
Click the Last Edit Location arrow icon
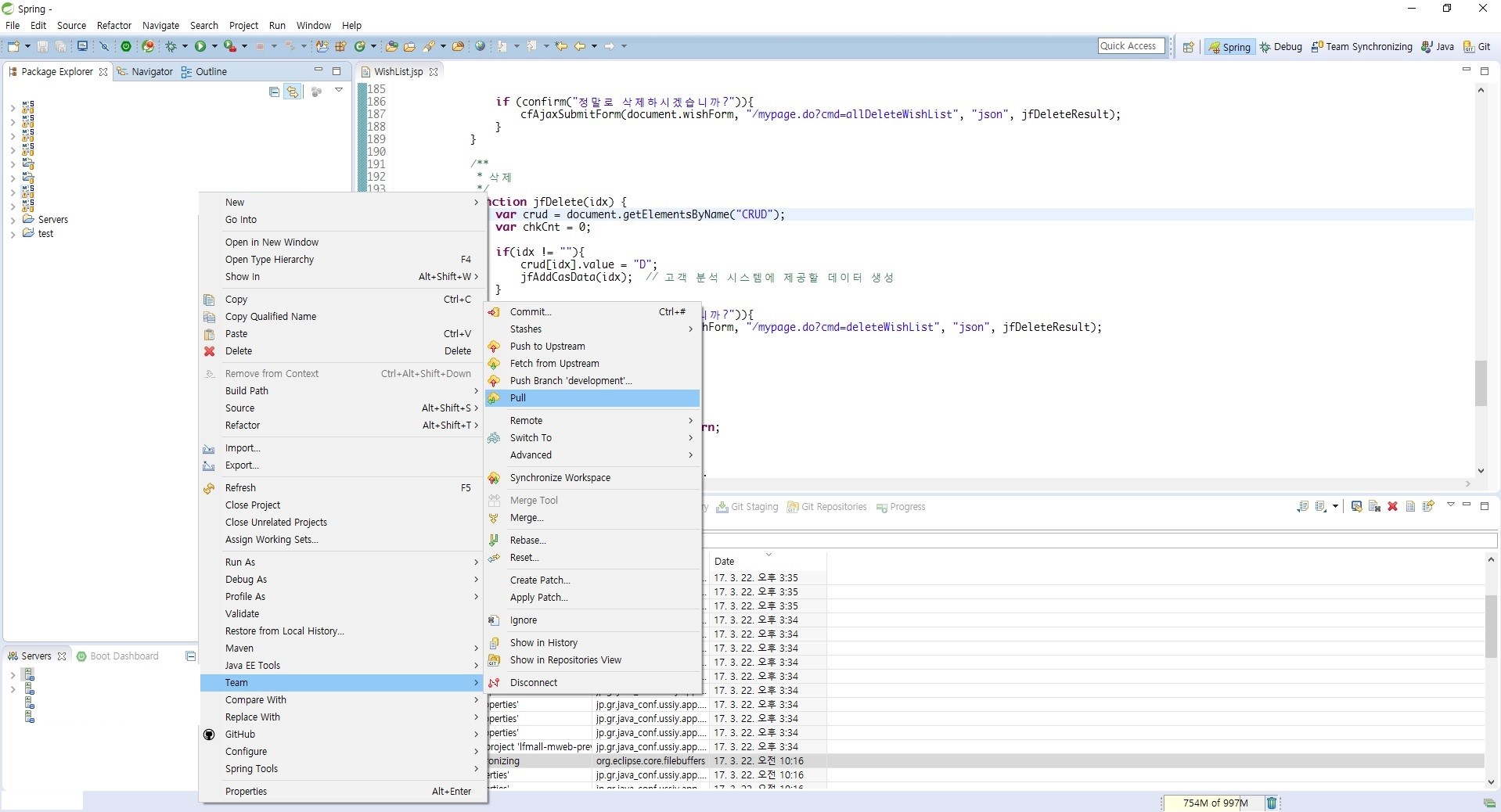point(561,46)
